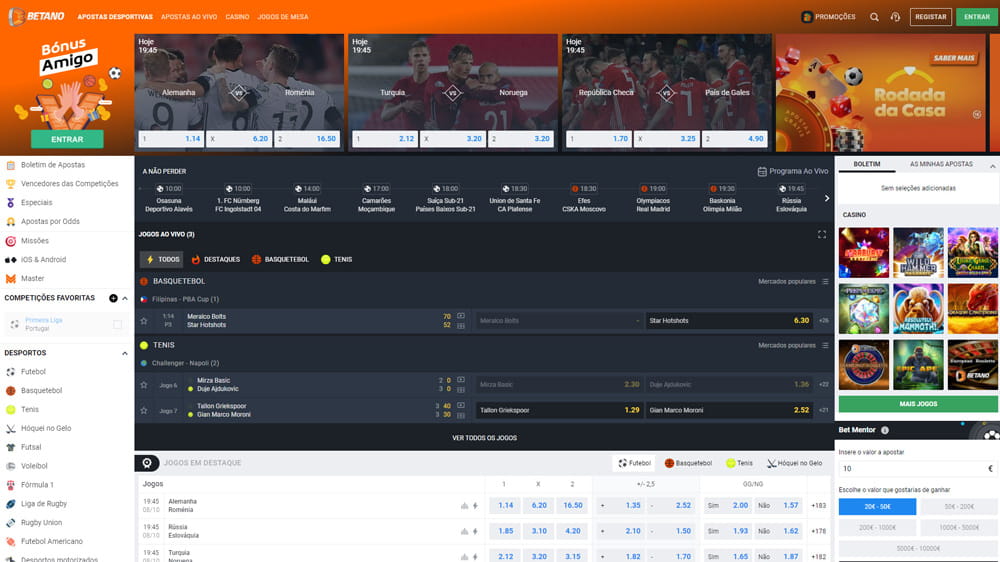
Task: Open the support headset icon in header
Action: click(895, 17)
